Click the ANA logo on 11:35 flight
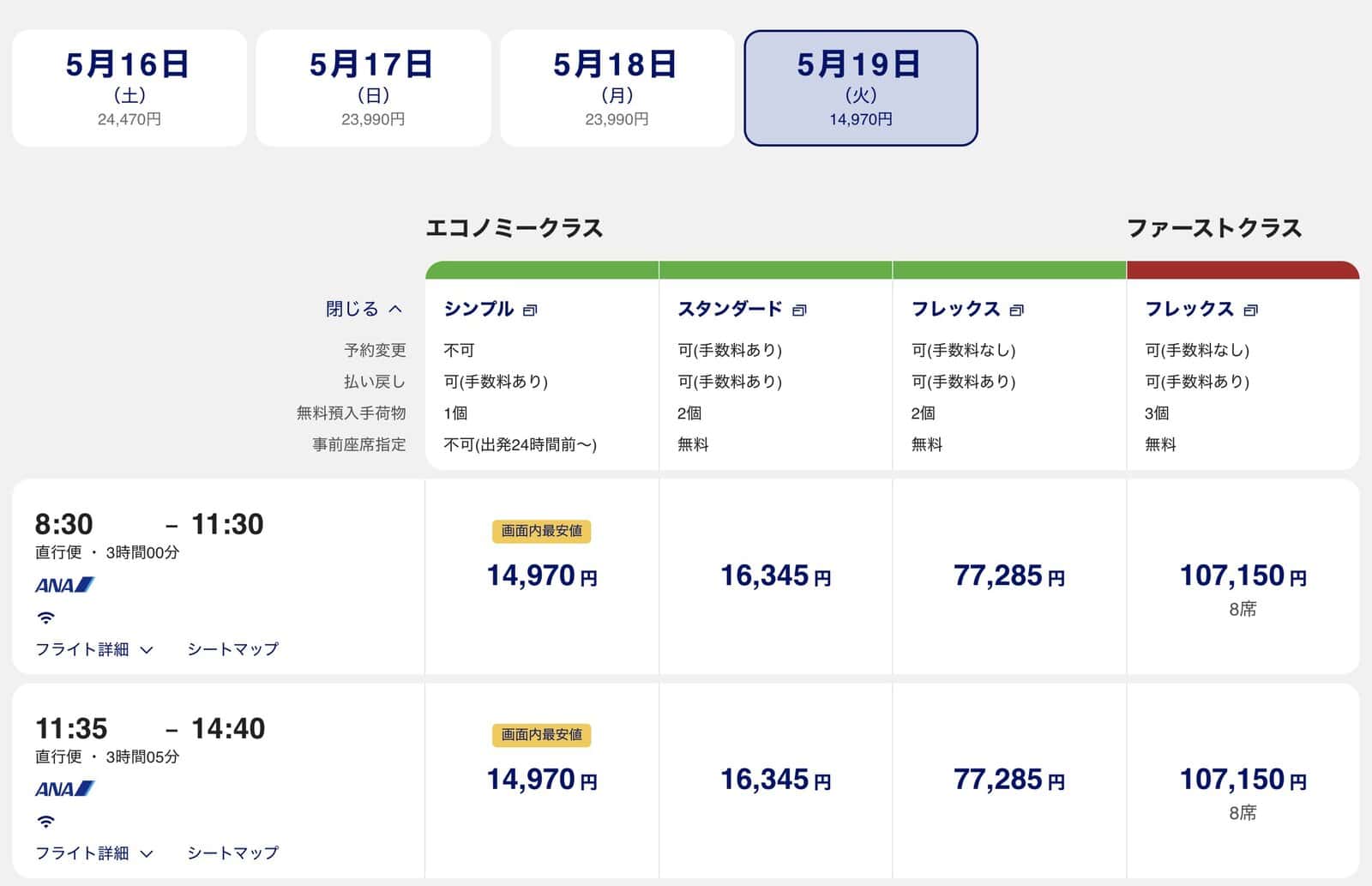The height and width of the screenshot is (886, 1372). 64,789
